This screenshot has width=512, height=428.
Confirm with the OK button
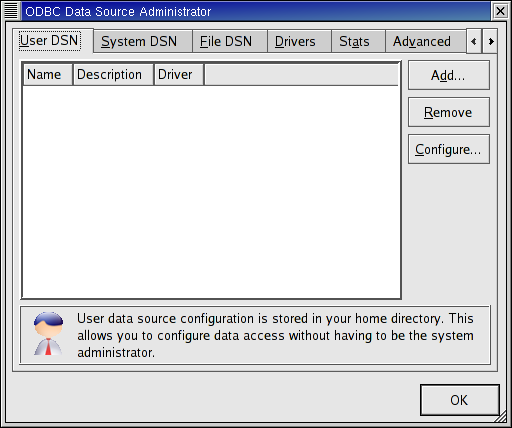(x=460, y=400)
